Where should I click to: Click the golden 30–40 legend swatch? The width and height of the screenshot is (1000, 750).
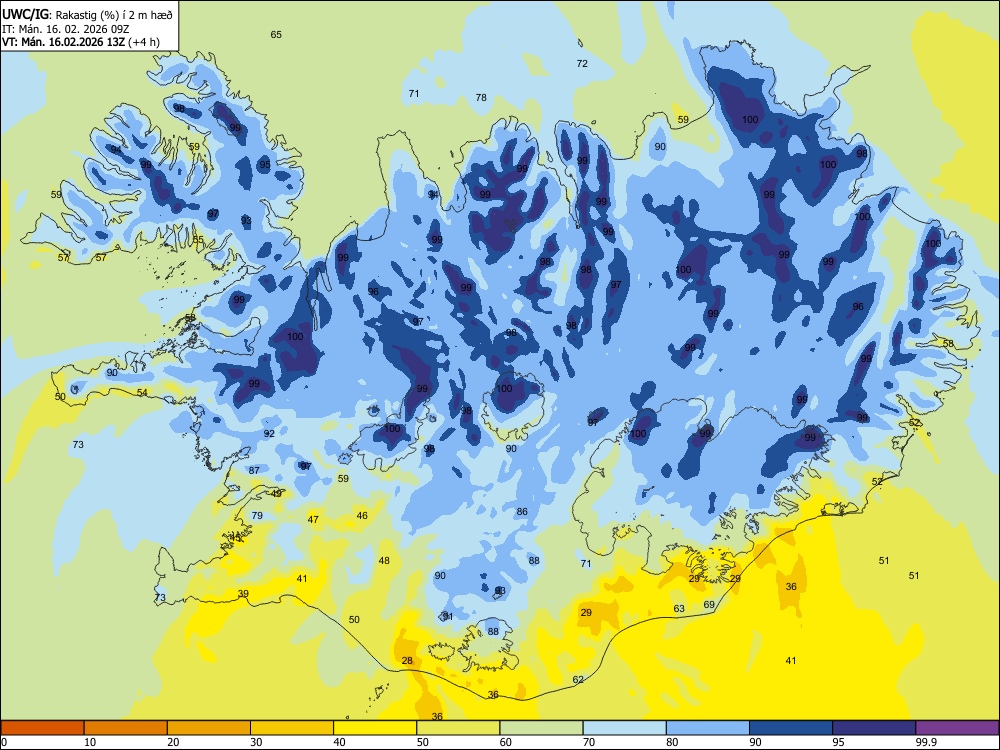292,728
